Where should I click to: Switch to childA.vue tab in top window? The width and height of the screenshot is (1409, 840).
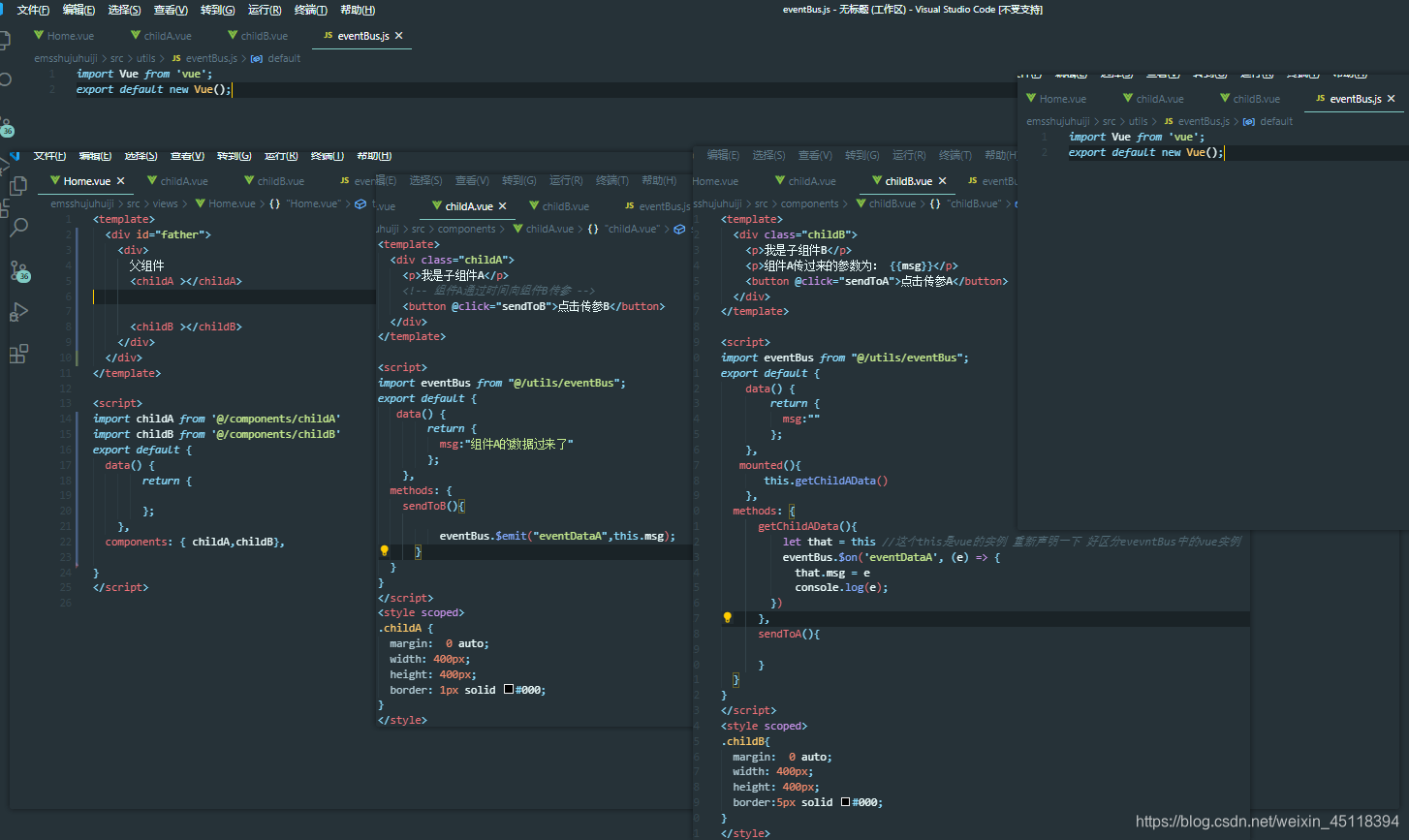(167, 36)
